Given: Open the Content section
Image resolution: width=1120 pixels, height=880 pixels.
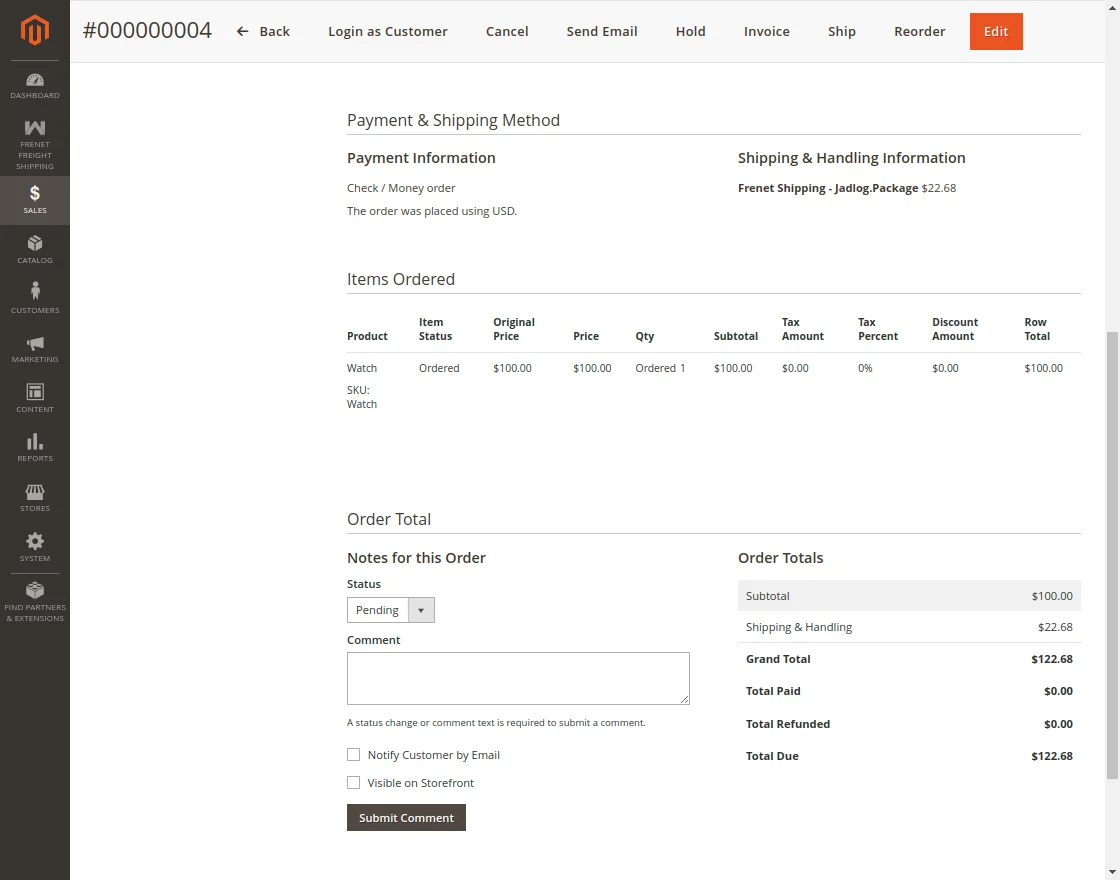Looking at the screenshot, I should (x=35, y=397).
